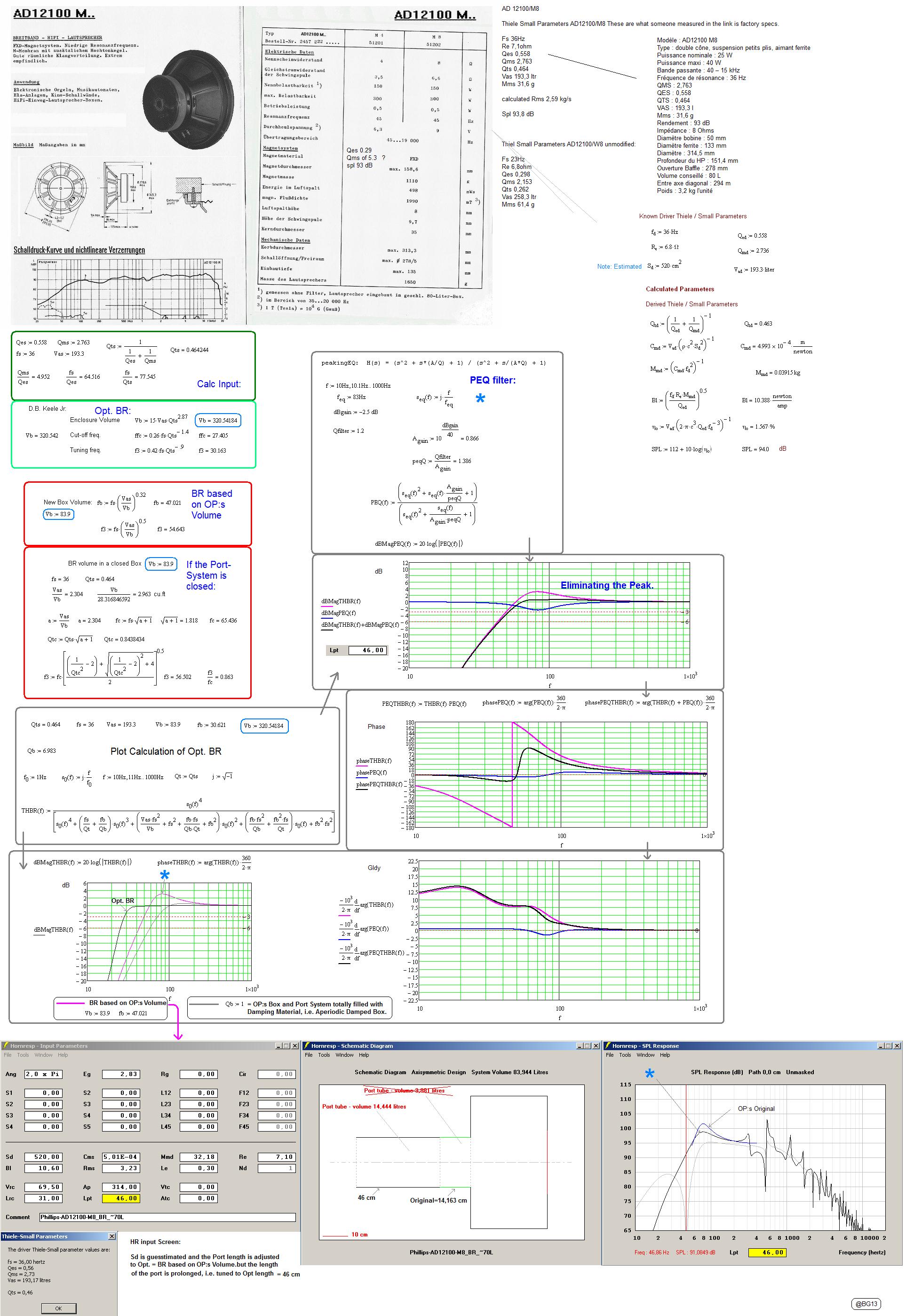Close the Thiele-Small Parameters dialog with its X button
Viewport: 906px width, 1316px height.
(112, 1236)
